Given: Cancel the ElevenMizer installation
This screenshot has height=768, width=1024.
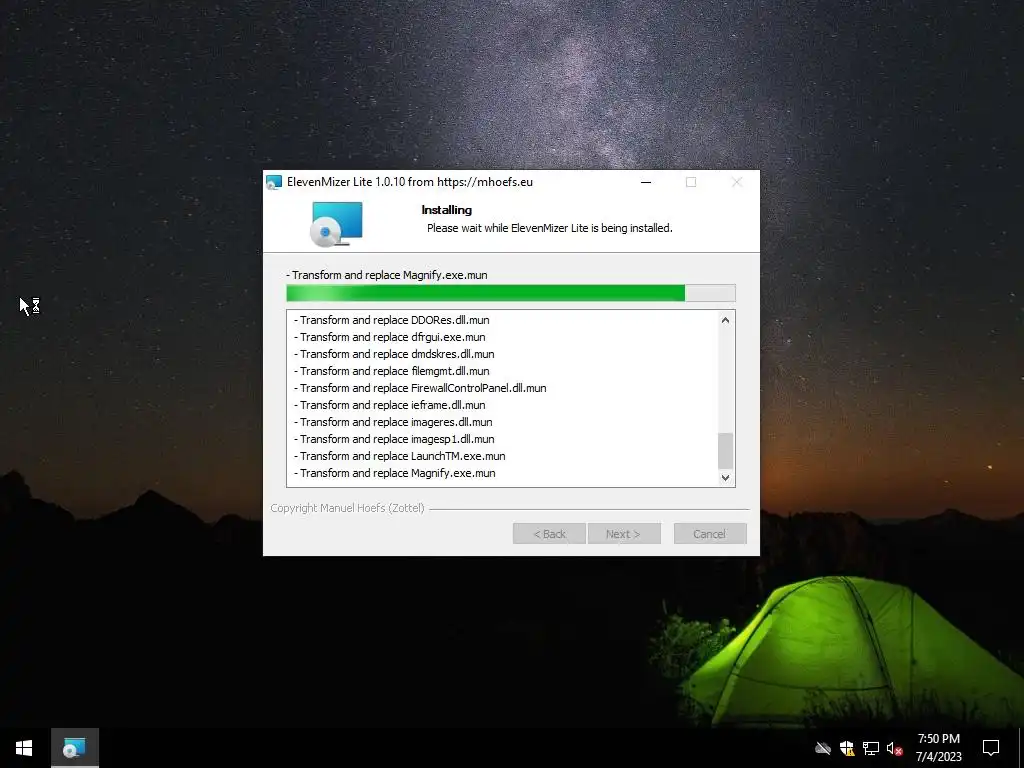Looking at the screenshot, I should [710, 534].
